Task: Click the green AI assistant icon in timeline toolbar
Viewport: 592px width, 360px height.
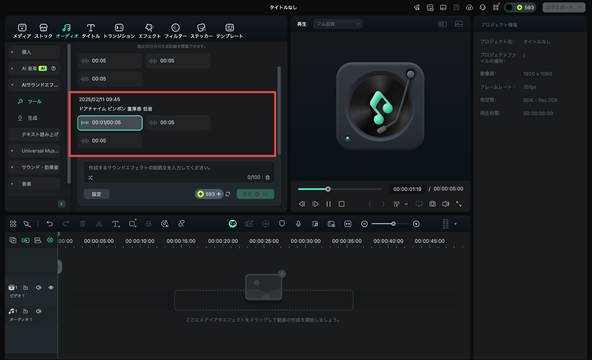Action: [233, 224]
